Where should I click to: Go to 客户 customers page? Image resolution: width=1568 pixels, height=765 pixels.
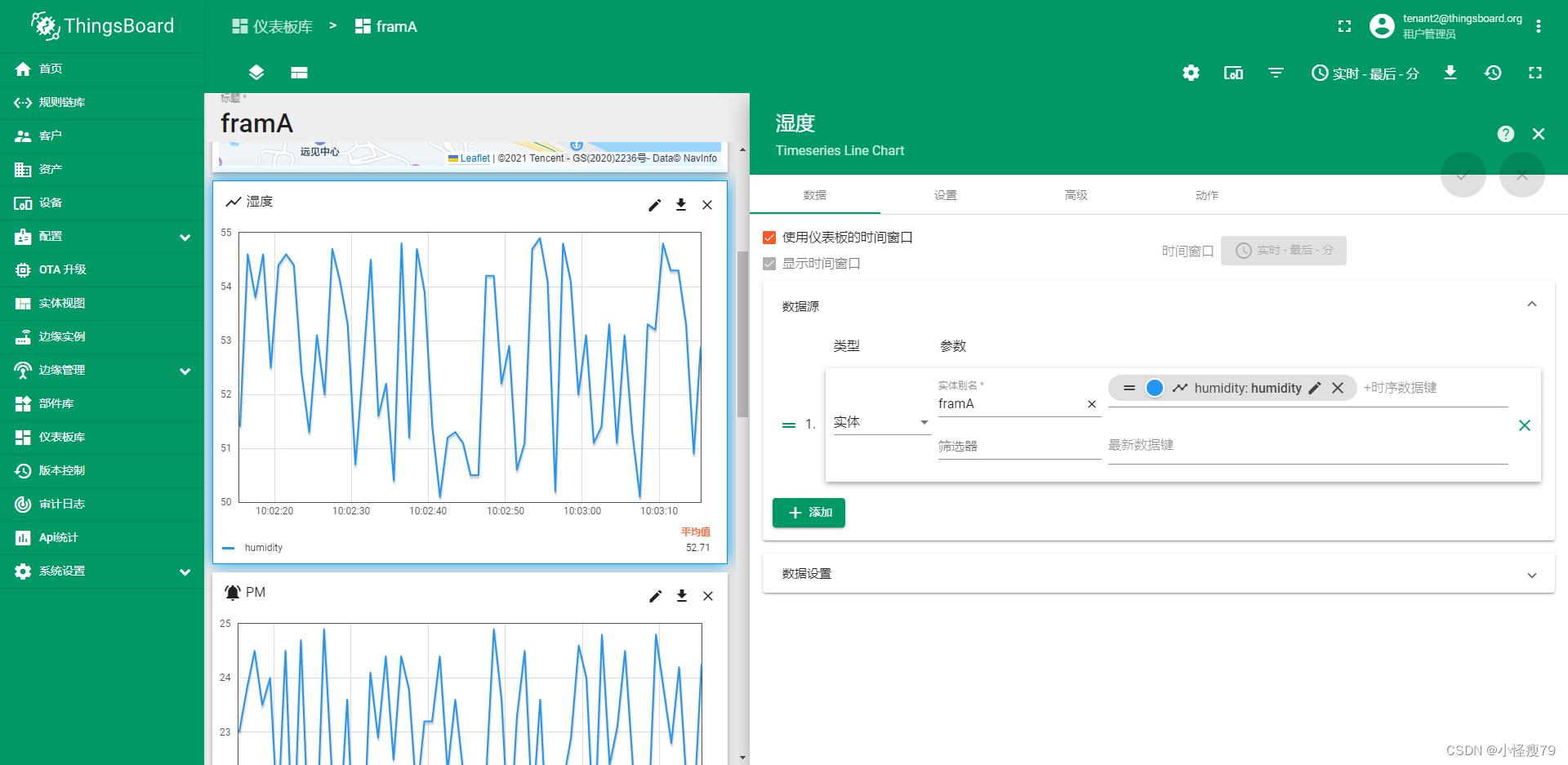point(102,136)
